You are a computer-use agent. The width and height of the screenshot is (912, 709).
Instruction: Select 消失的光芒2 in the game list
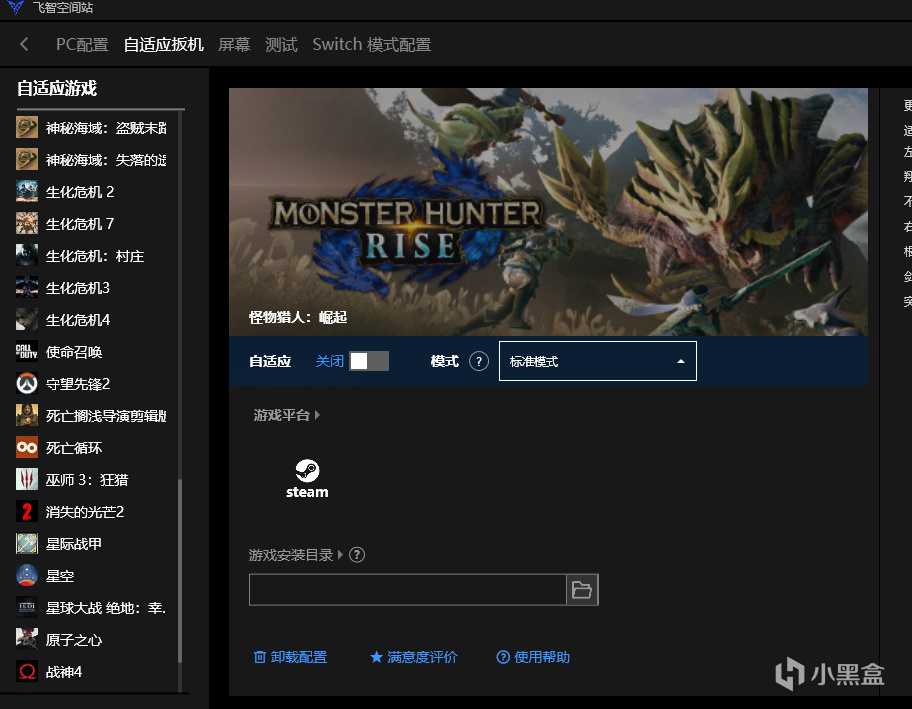[85, 511]
